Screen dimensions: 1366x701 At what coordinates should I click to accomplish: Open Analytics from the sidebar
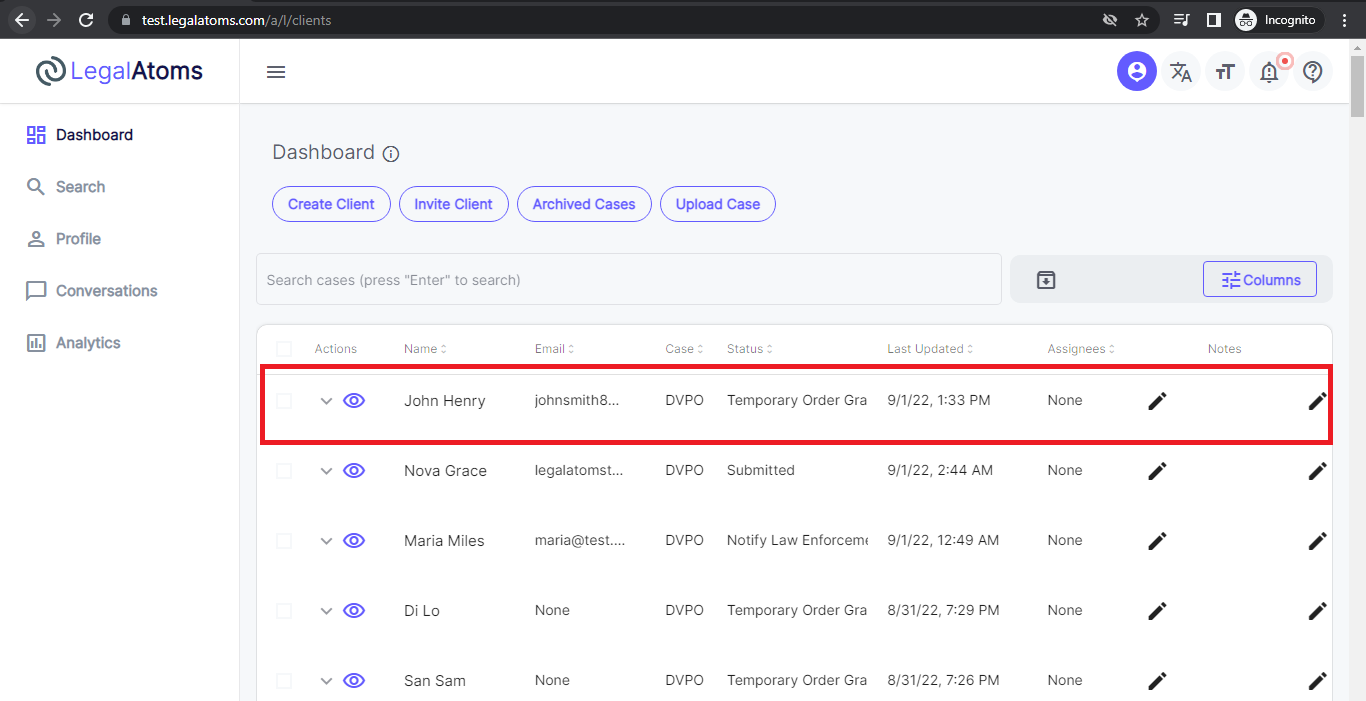pyautogui.click(x=88, y=343)
